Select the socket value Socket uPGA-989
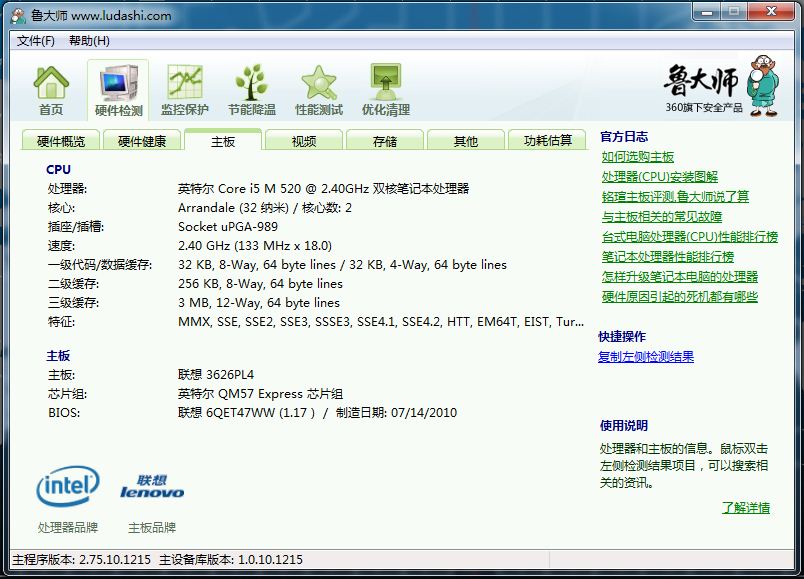 228,227
